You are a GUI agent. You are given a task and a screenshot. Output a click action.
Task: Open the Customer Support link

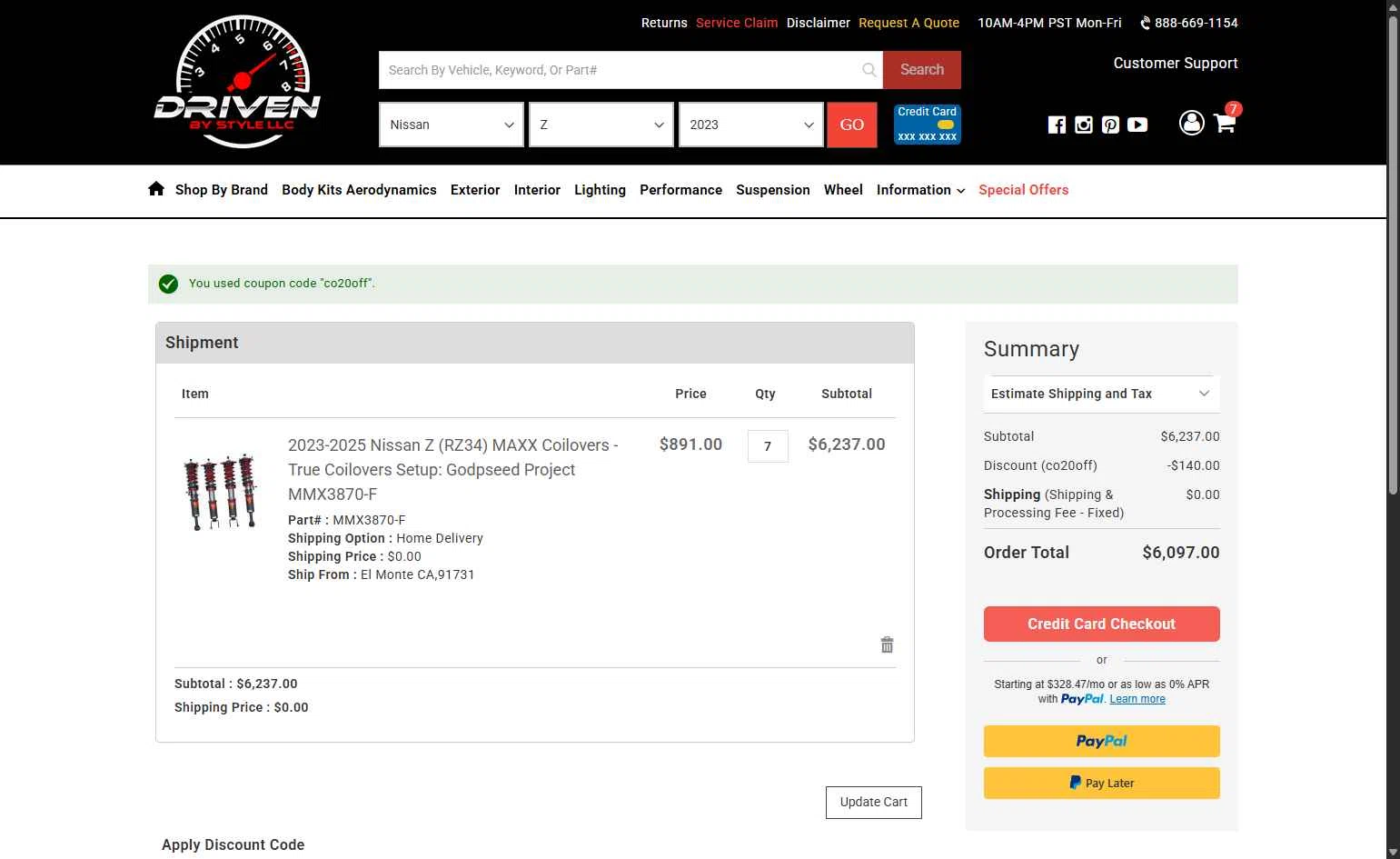pyautogui.click(x=1176, y=63)
